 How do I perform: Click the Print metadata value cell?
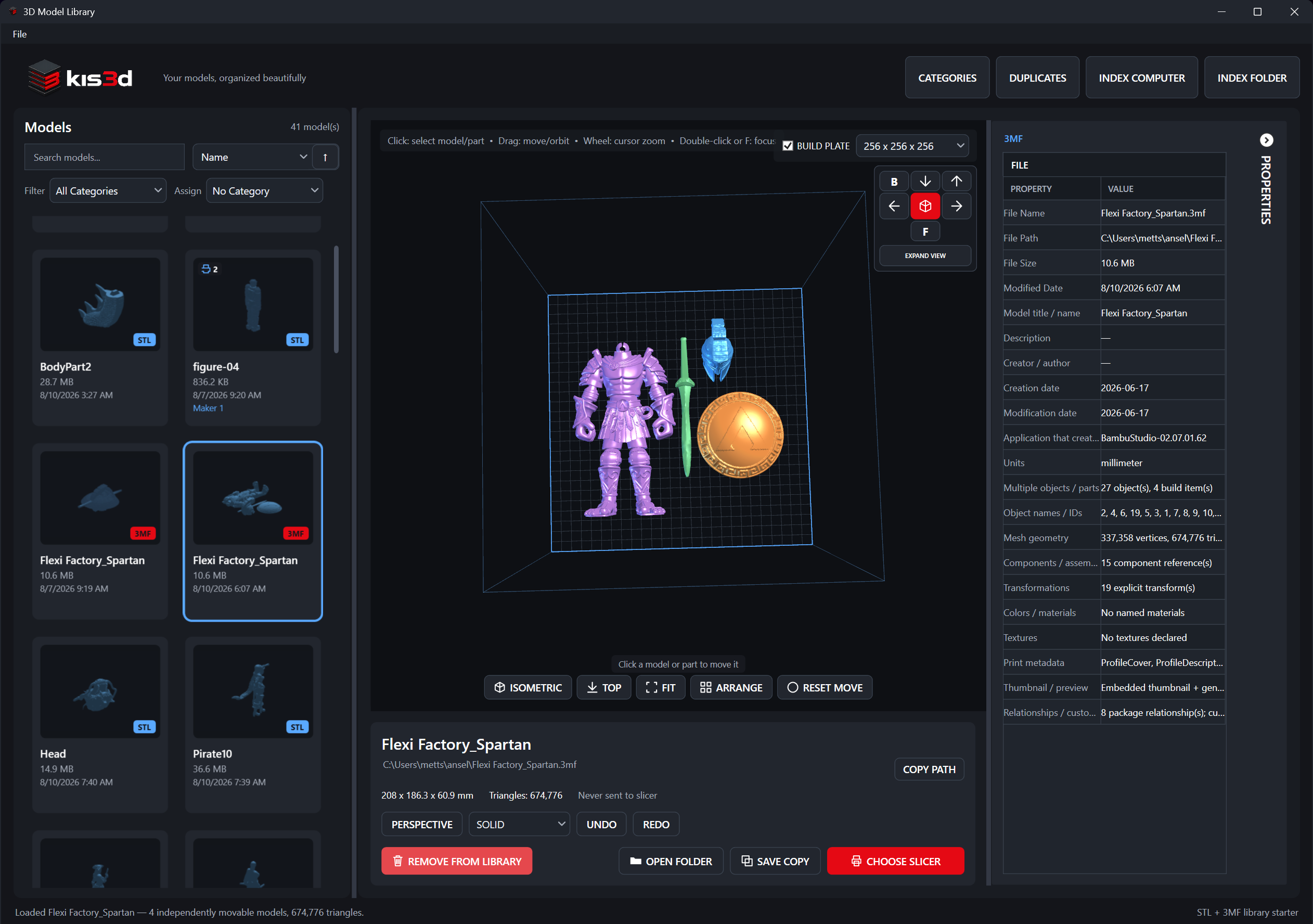click(1162, 662)
